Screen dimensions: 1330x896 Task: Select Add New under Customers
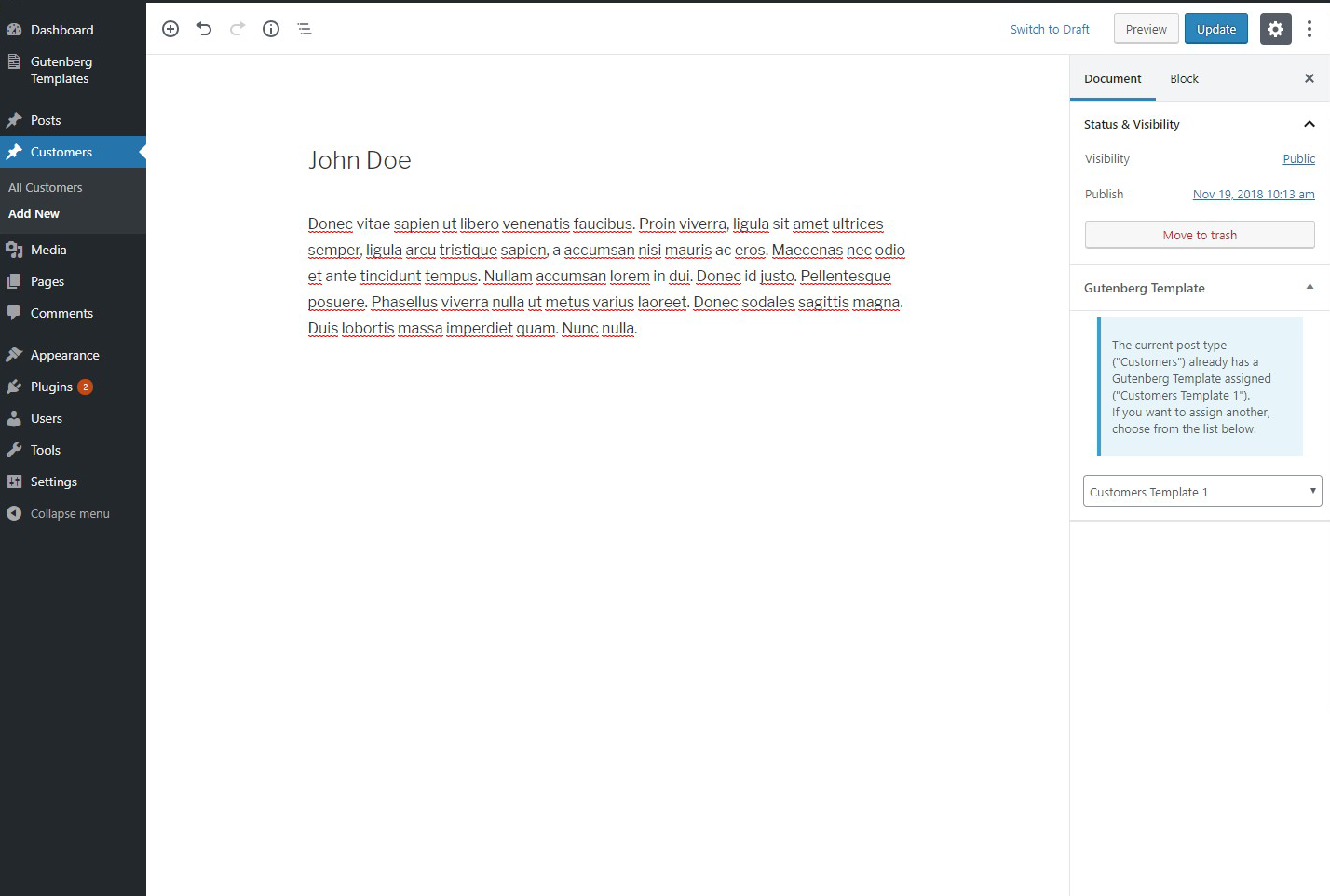tap(34, 213)
